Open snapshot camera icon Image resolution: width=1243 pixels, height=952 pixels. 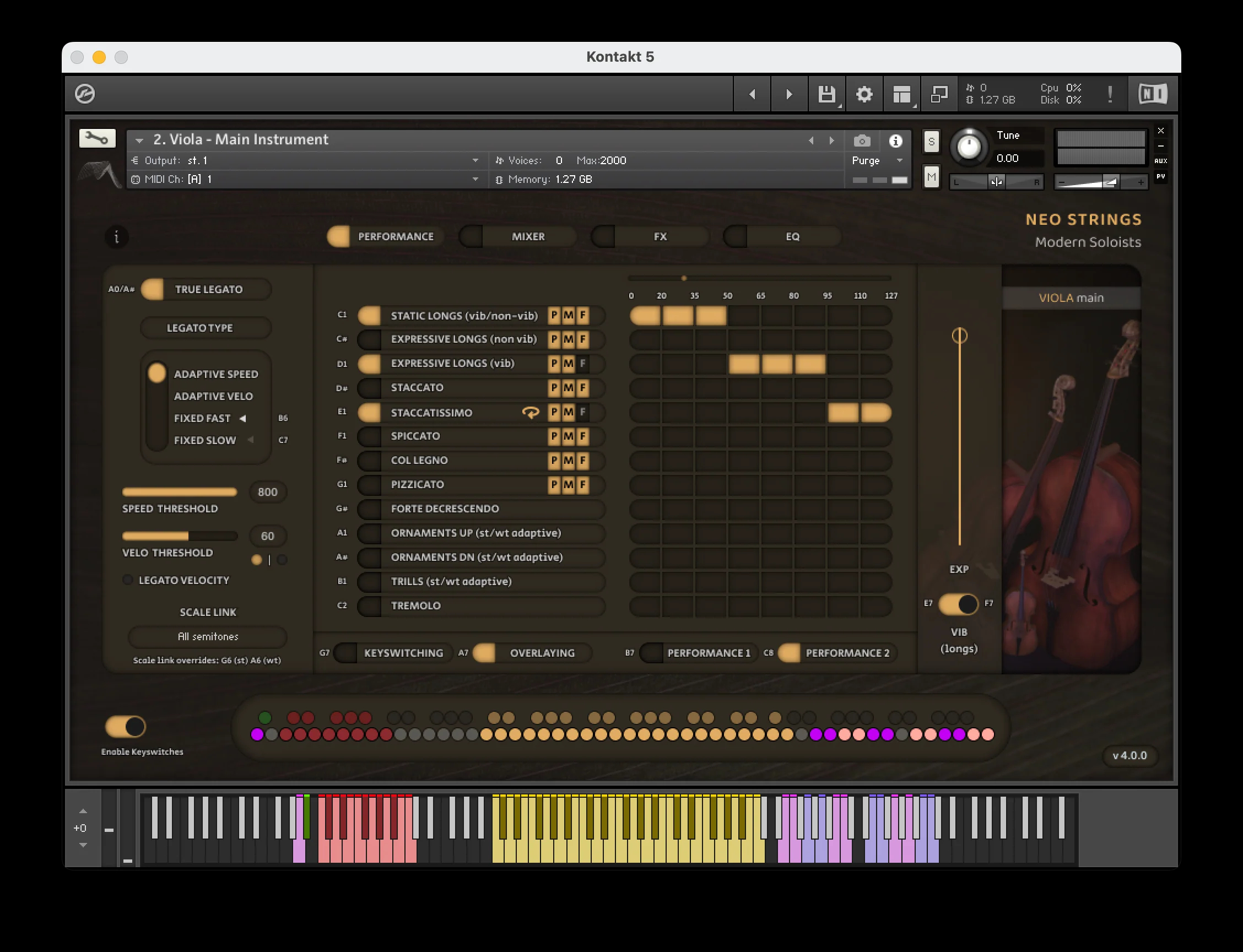point(862,140)
